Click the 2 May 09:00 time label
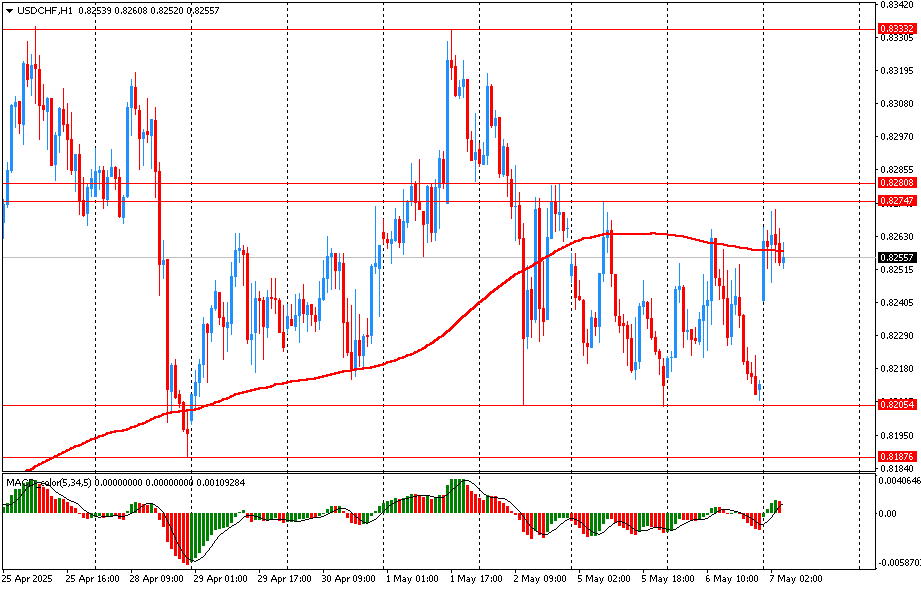The image size is (921, 590). [540, 578]
